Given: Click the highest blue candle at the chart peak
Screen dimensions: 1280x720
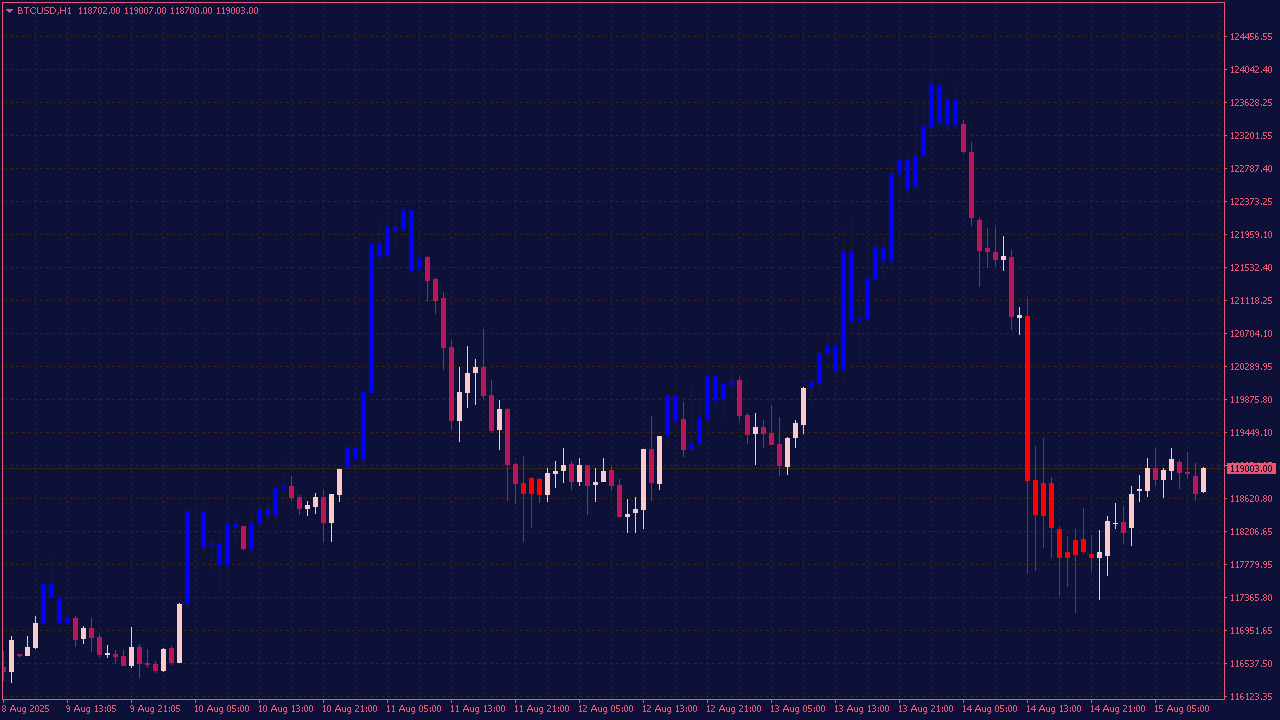Looking at the screenshot, I should pos(931,105).
